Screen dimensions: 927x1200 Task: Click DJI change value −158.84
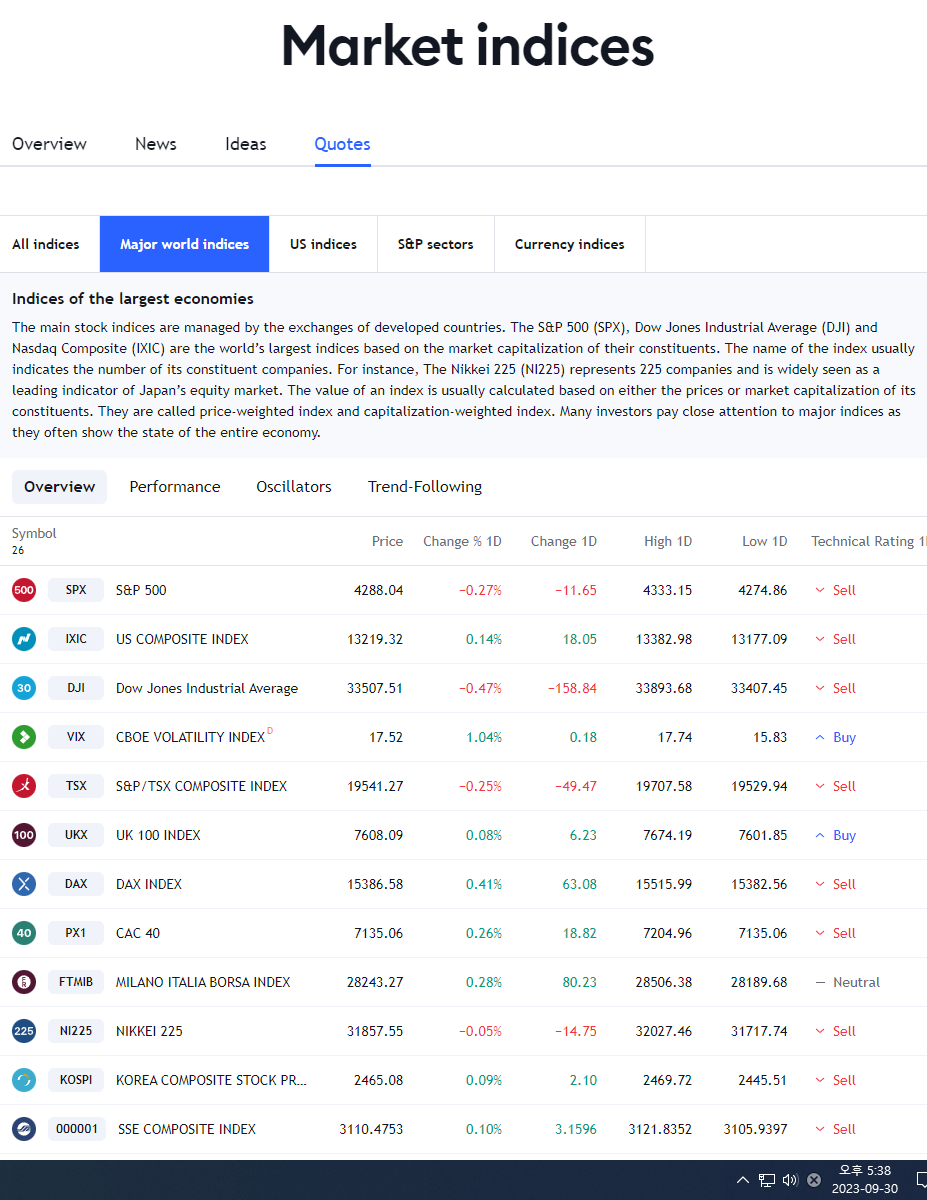coord(571,688)
